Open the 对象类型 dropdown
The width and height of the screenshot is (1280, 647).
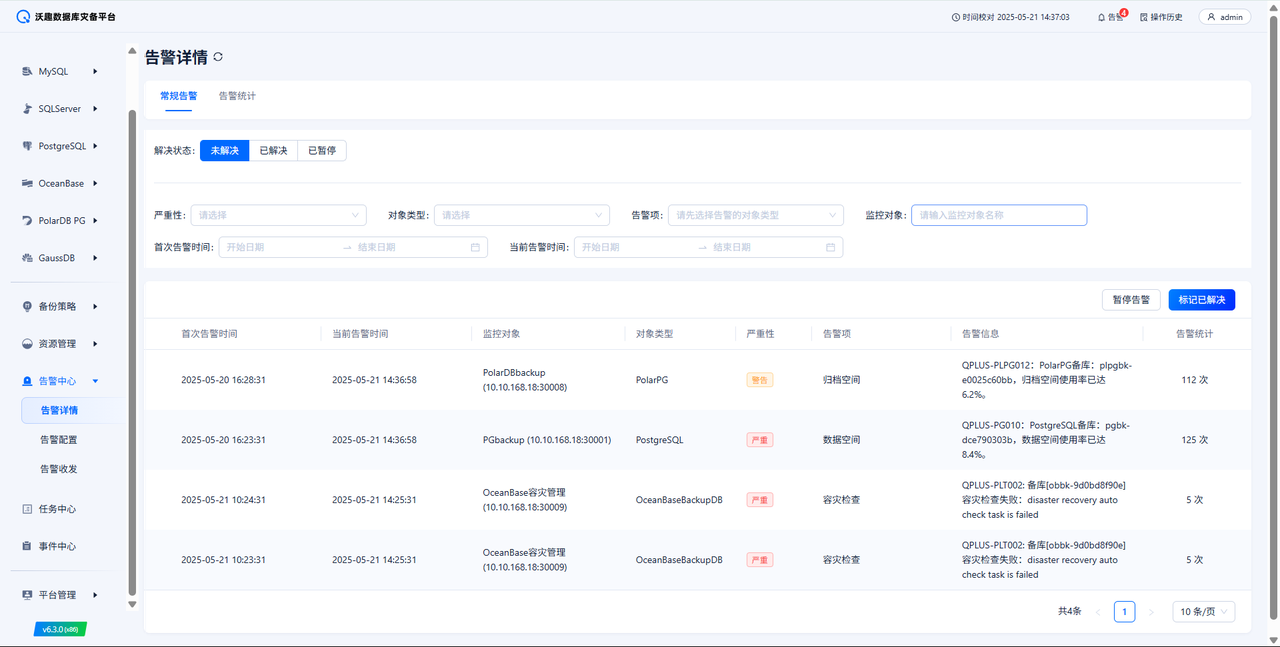[522, 215]
